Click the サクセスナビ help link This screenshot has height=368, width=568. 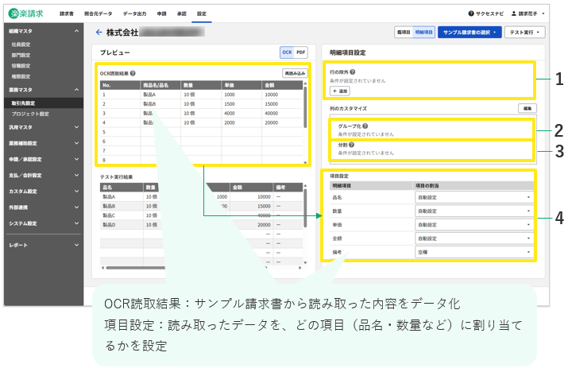[x=486, y=13]
